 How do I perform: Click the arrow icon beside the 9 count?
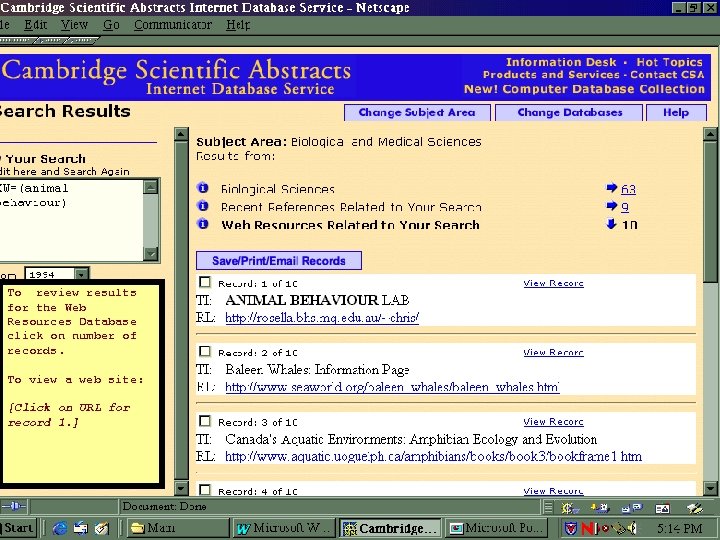click(x=611, y=206)
